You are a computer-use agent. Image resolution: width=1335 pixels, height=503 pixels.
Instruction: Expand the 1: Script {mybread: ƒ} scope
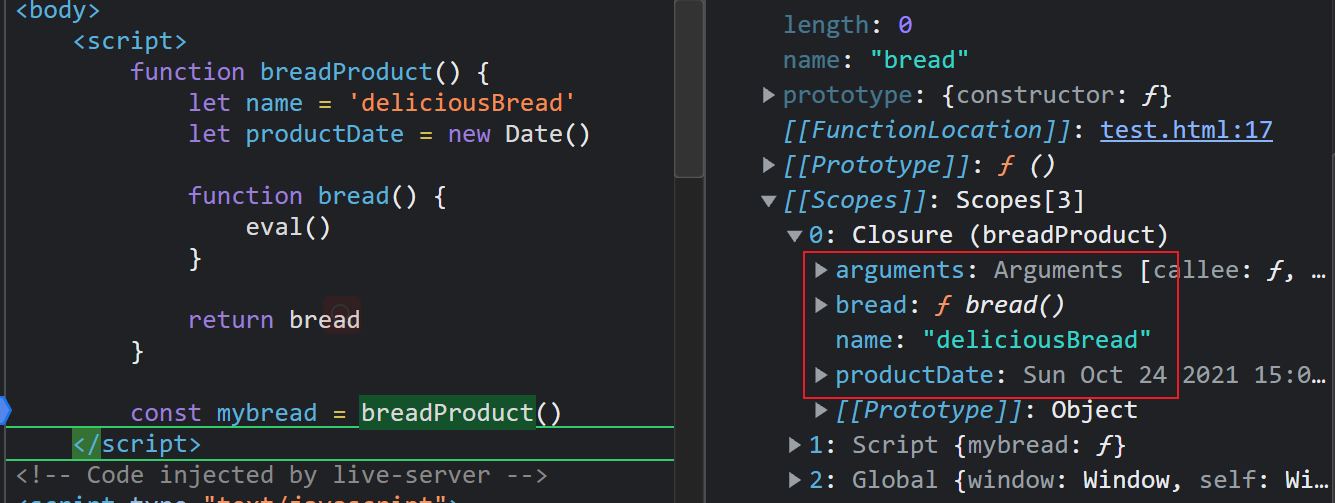795,445
